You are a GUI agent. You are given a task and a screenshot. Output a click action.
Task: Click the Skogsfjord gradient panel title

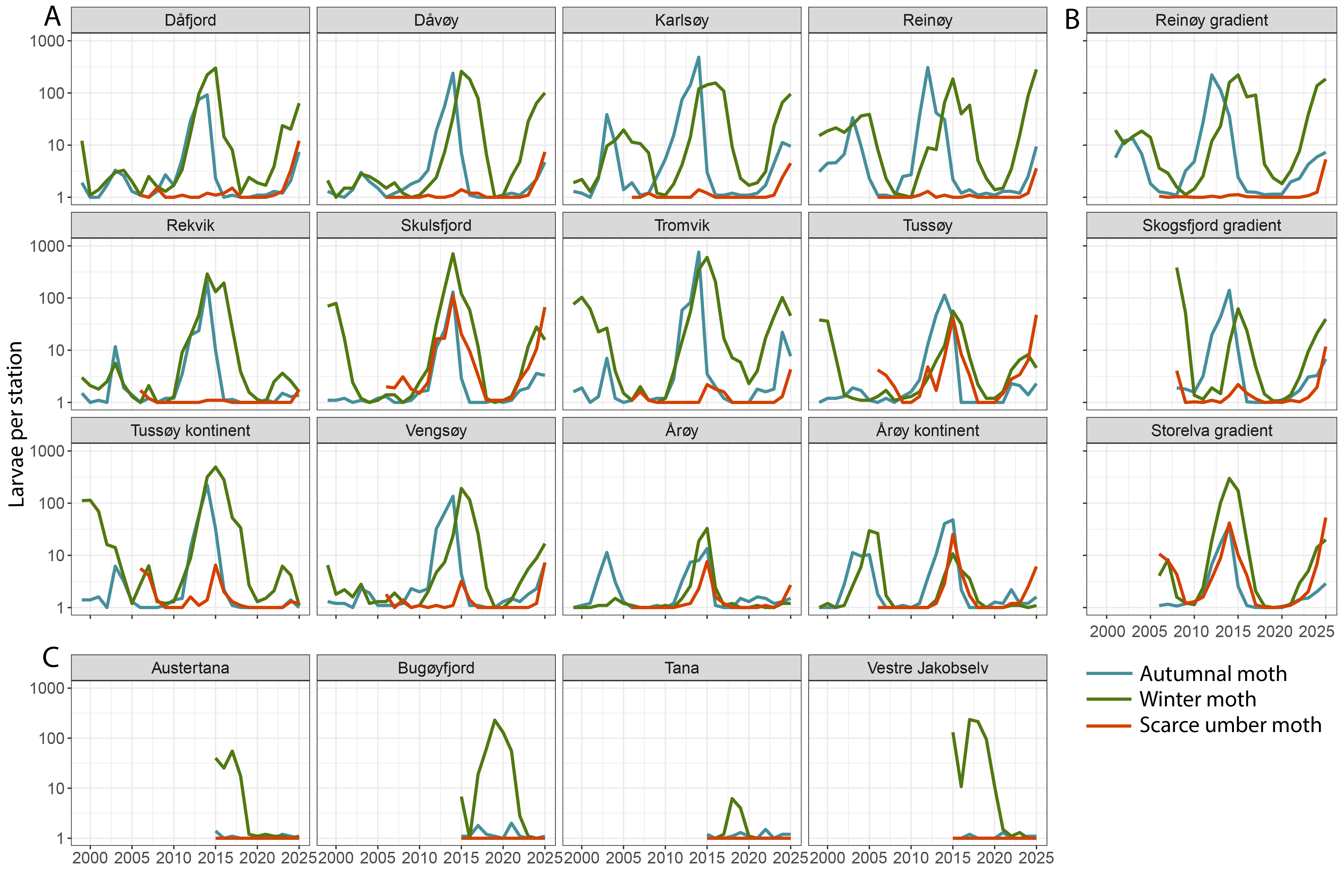click(x=1211, y=225)
